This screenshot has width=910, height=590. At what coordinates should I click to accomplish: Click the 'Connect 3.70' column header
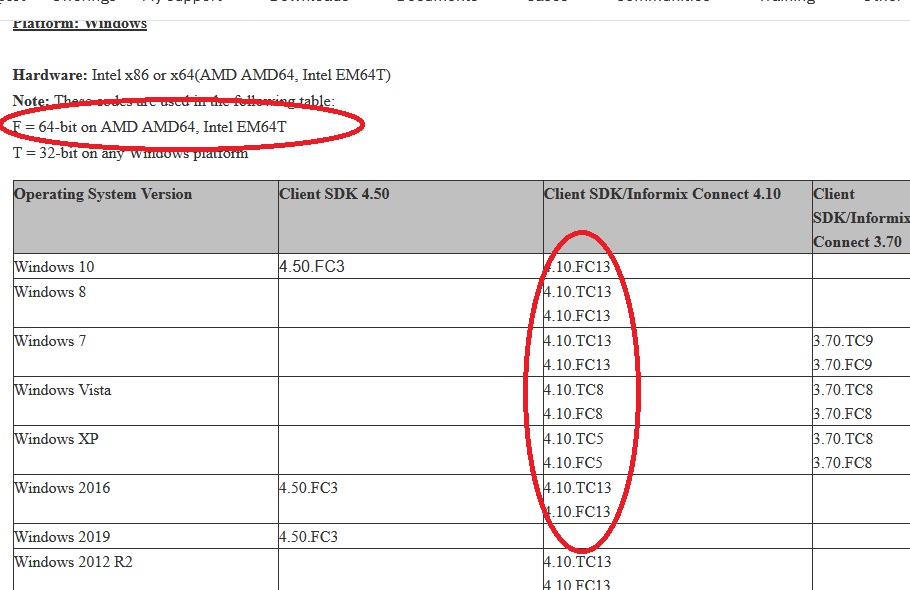tap(861, 218)
